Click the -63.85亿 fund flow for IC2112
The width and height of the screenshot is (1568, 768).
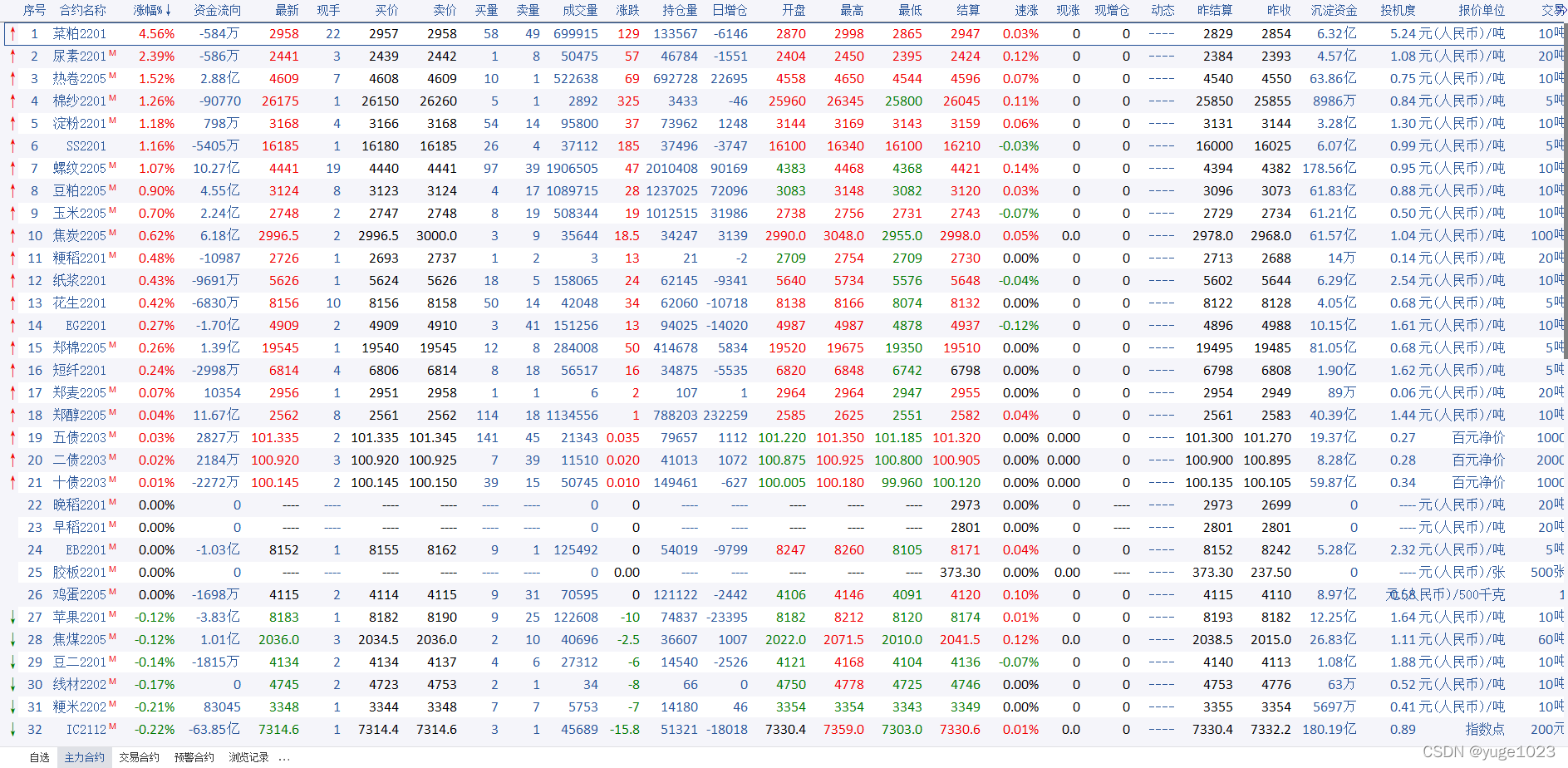(214, 730)
